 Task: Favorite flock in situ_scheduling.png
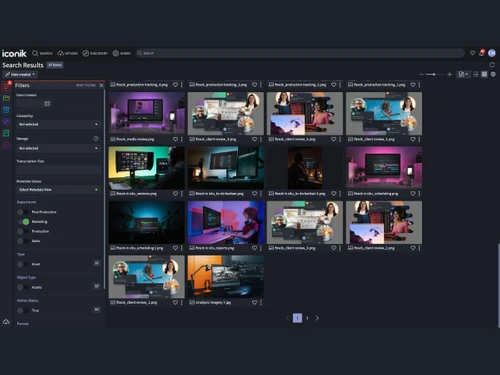coord(413,193)
